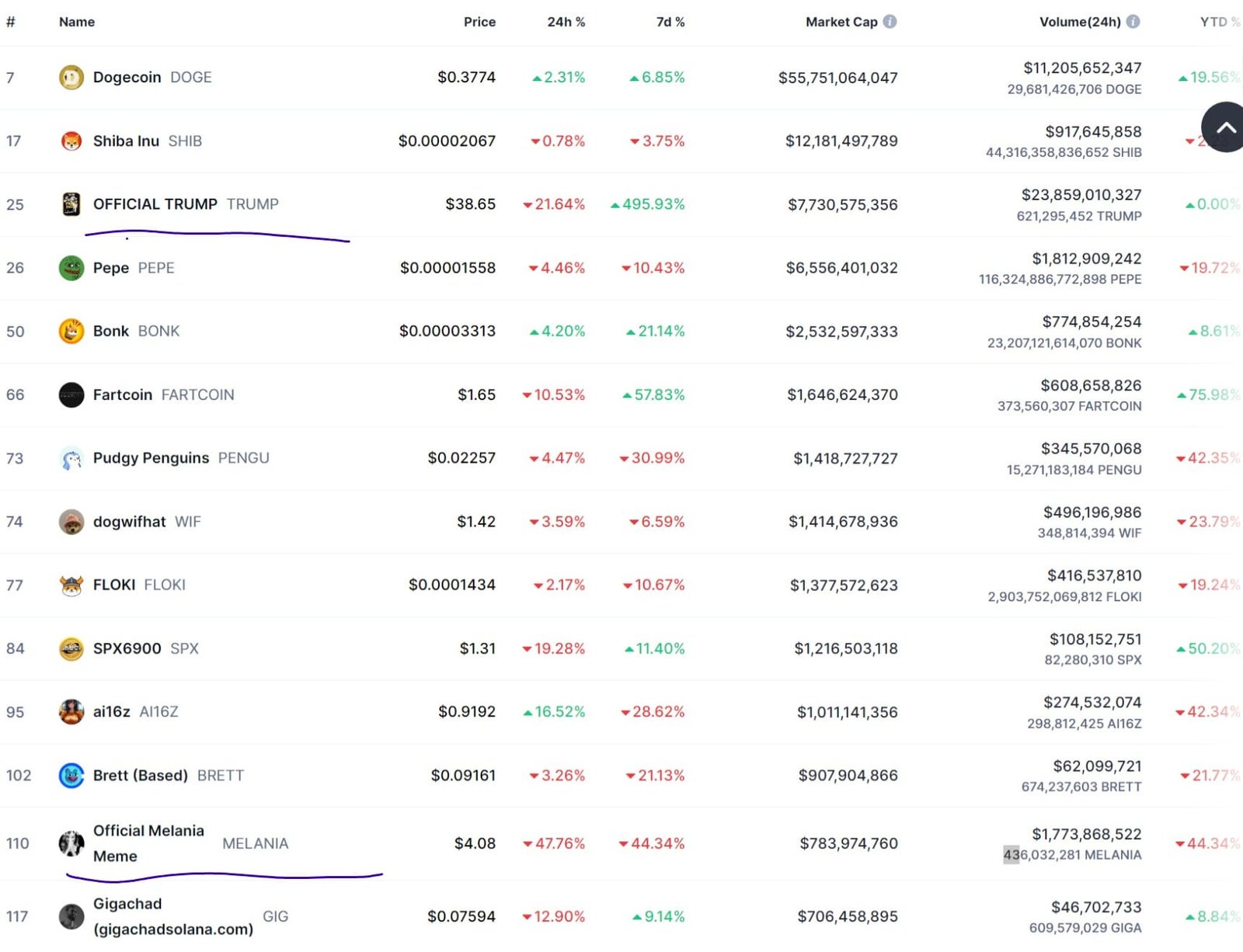Open the Market Cap info tooltip

click(890, 22)
